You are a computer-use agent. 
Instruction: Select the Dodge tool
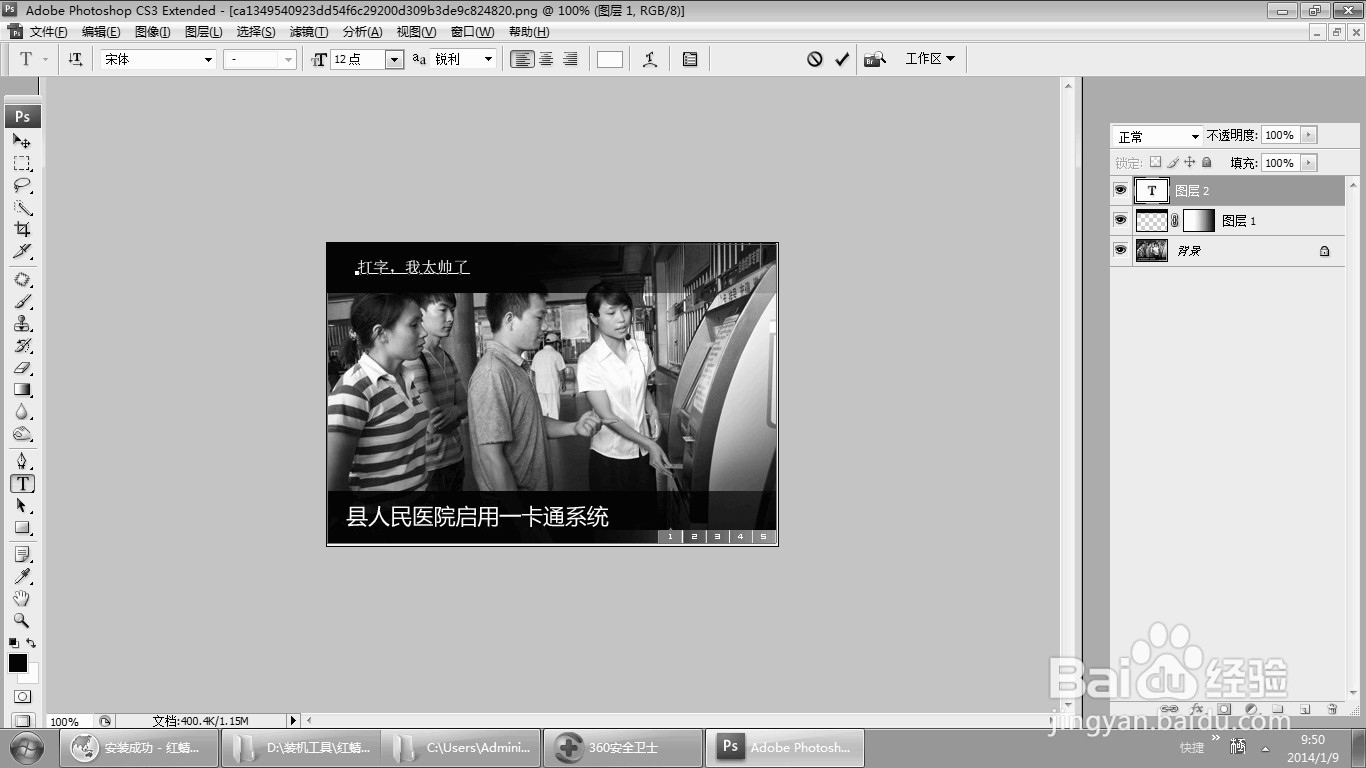point(22,434)
